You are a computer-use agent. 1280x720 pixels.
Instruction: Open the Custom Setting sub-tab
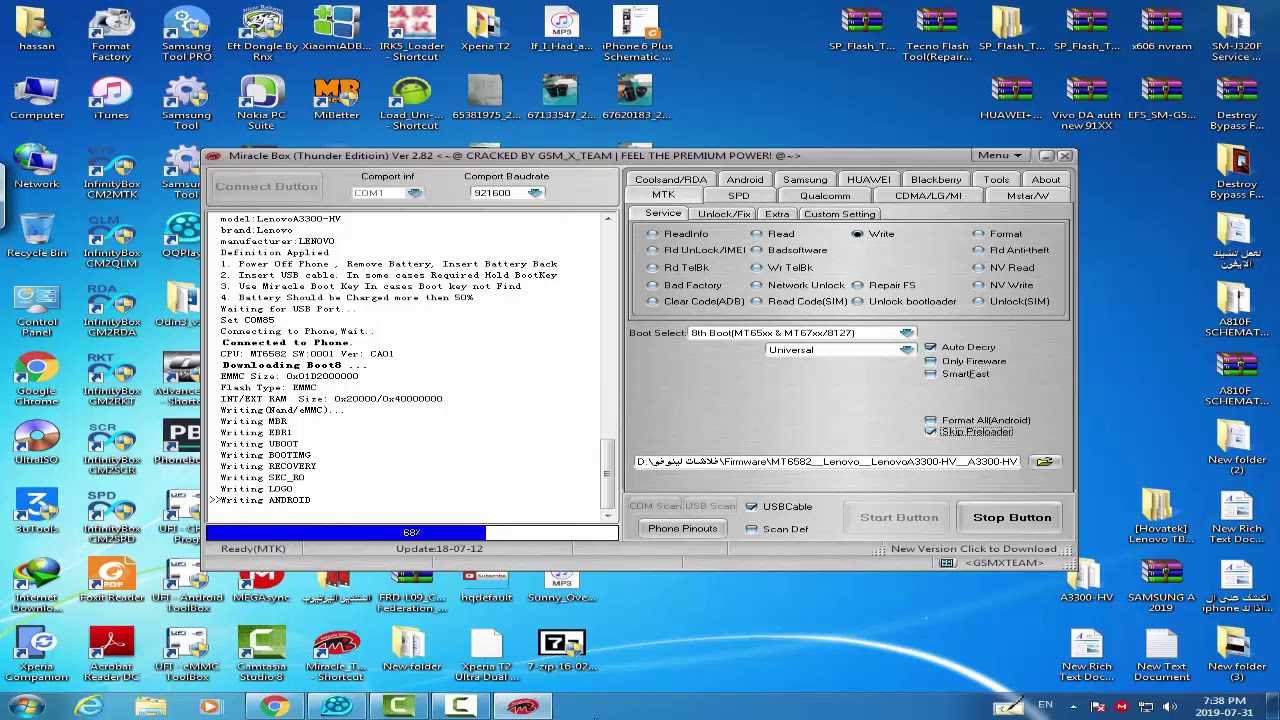839,214
